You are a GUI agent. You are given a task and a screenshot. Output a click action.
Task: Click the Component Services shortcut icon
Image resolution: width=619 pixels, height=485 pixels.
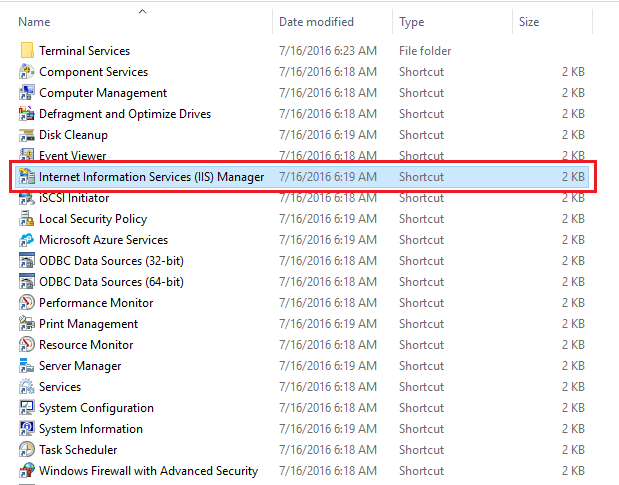27,71
